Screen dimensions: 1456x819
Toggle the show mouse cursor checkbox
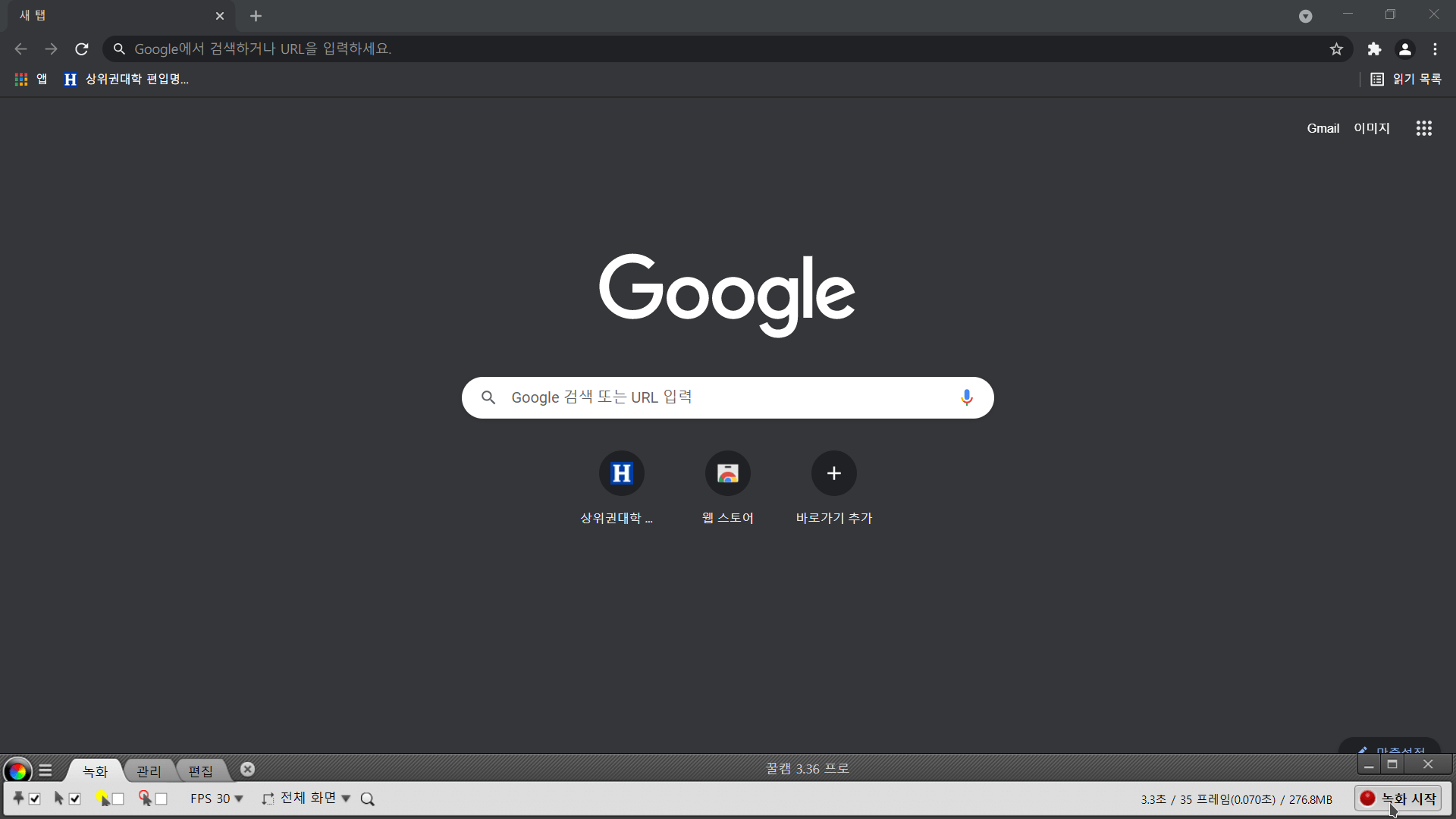(x=74, y=799)
